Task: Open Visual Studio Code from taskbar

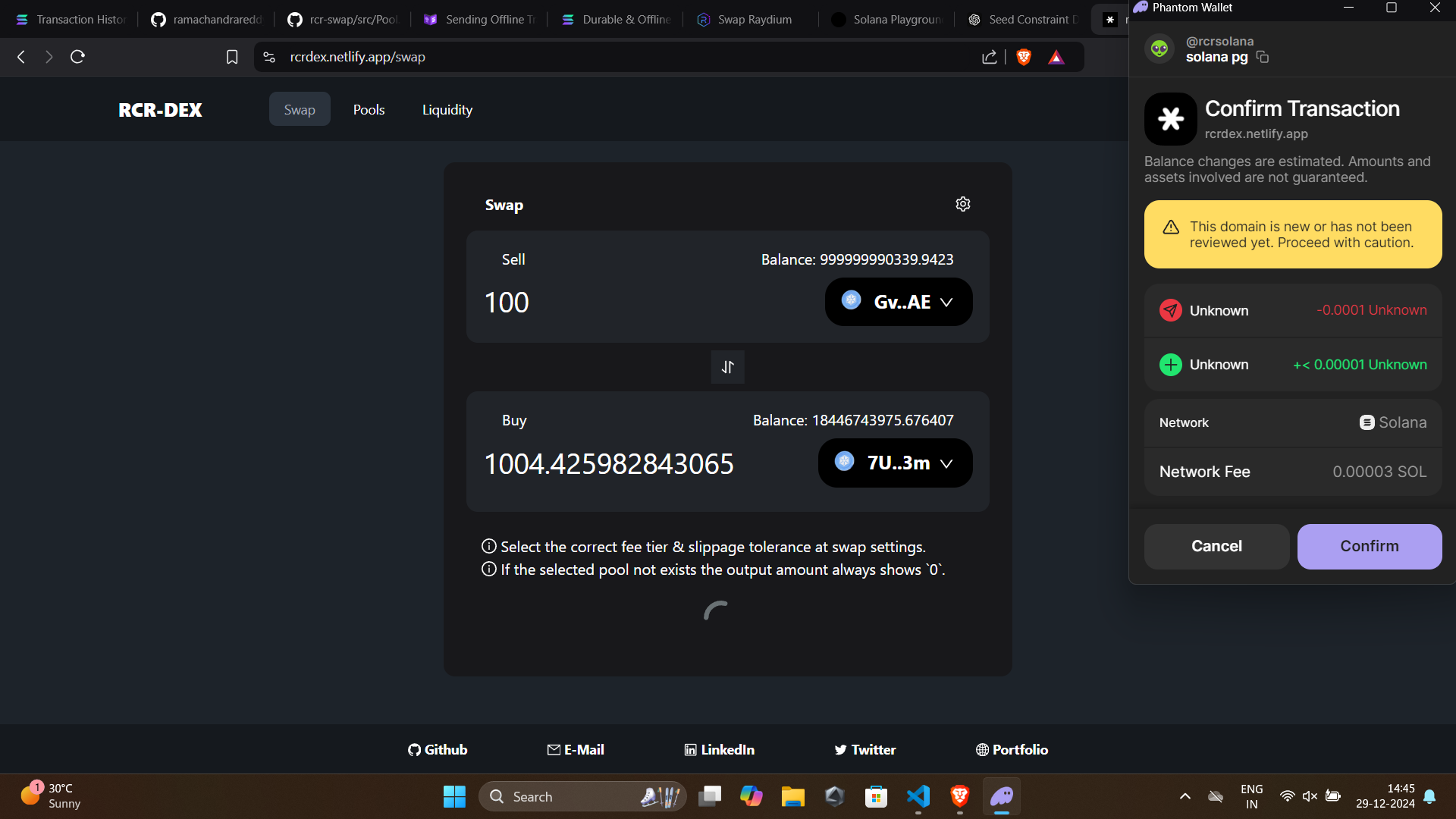Action: 918,796
